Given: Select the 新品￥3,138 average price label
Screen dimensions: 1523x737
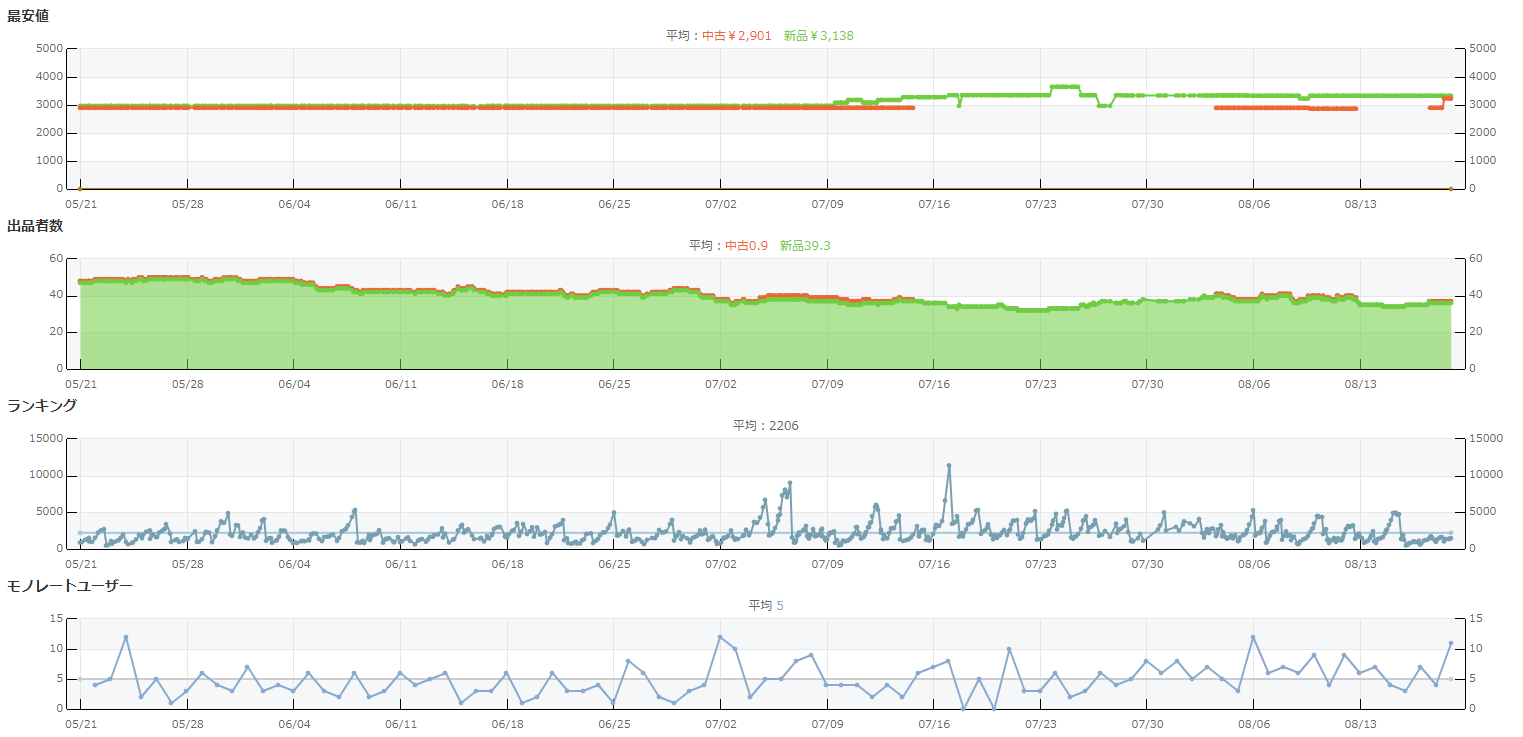Looking at the screenshot, I should pos(819,36).
